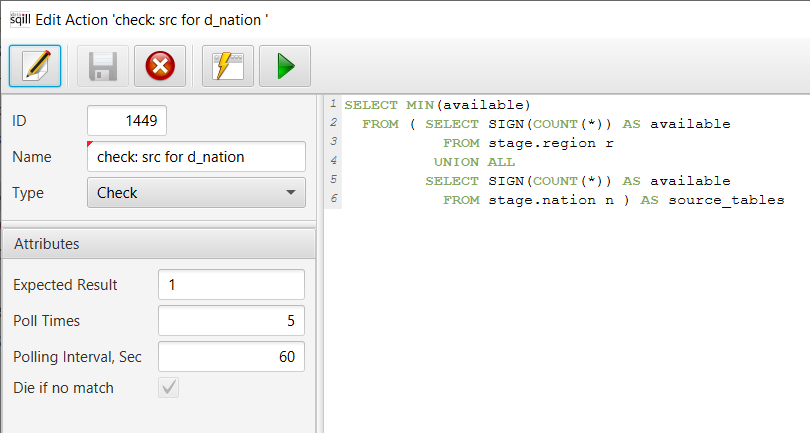Click the lightning bolt script icon
The image size is (810, 433).
tap(228, 67)
